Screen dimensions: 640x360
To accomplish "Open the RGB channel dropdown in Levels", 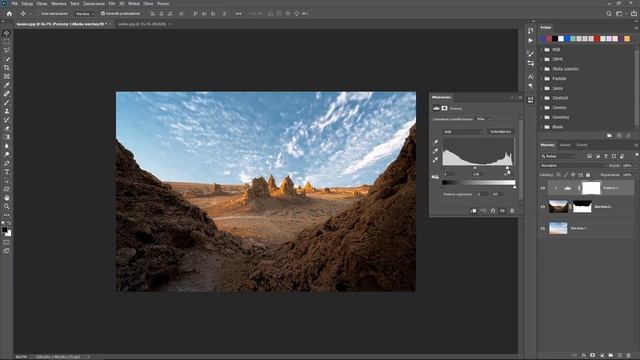I will [463, 132].
